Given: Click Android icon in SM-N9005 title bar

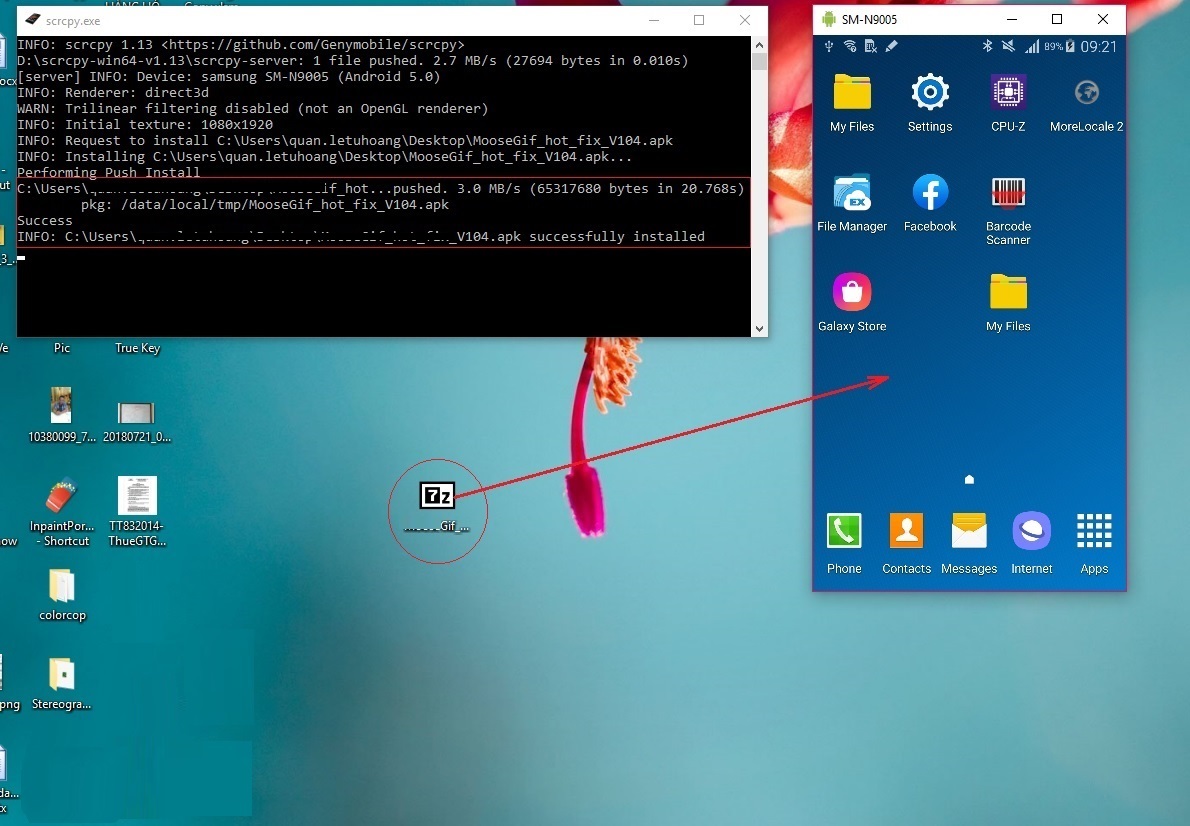Looking at the screenshot, I should point(829,19).
